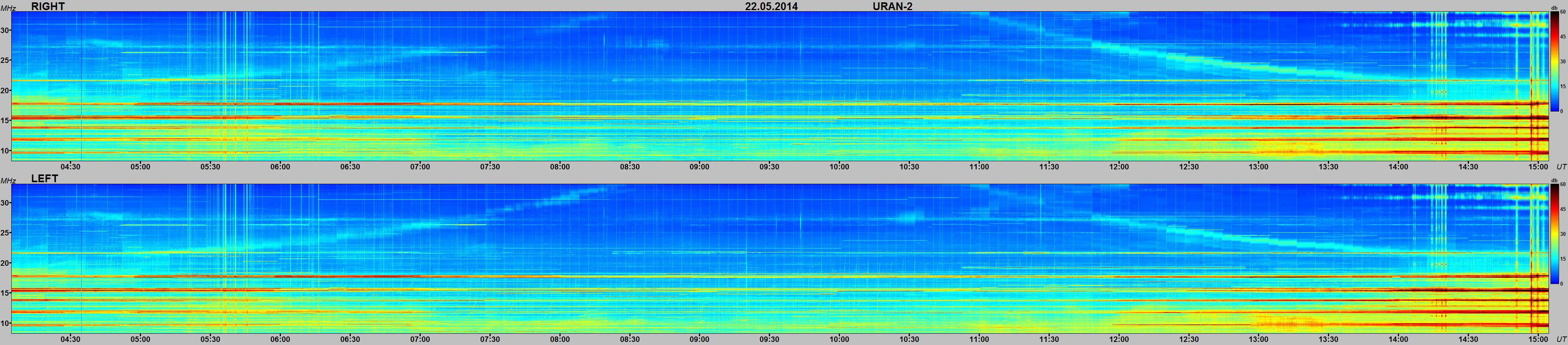Click the 25 MHz label on RIGHT panel
The image size is (1568, 345).
(x=5, y=60)
